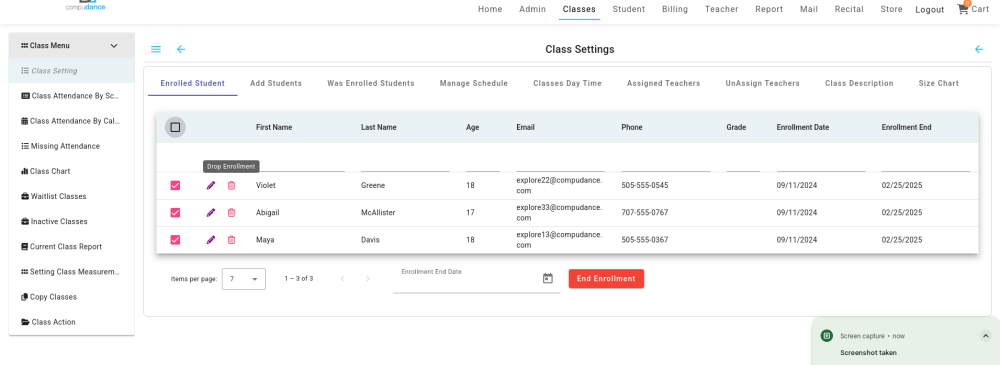Switch to Was Enrolled Students tab

[371, 84]
